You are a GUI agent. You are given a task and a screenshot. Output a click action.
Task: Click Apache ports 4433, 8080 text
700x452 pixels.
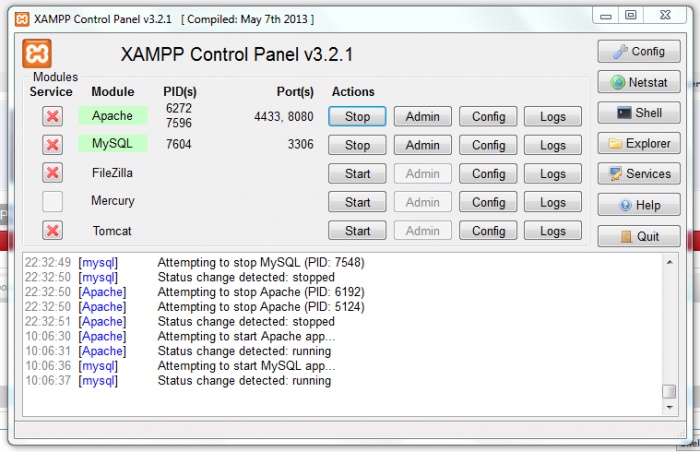click(284, 117)
